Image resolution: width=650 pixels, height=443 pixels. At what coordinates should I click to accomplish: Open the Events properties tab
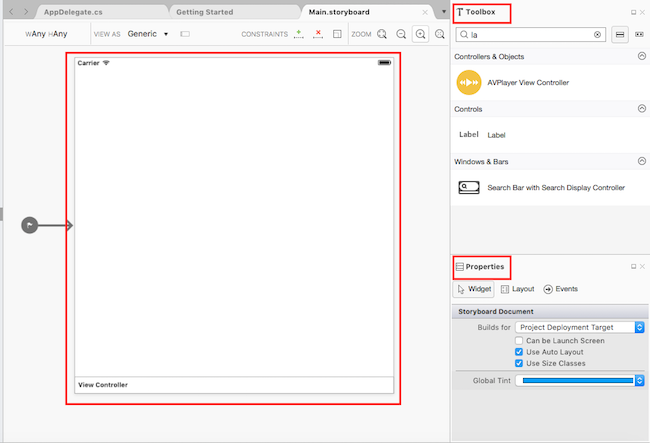560,289
